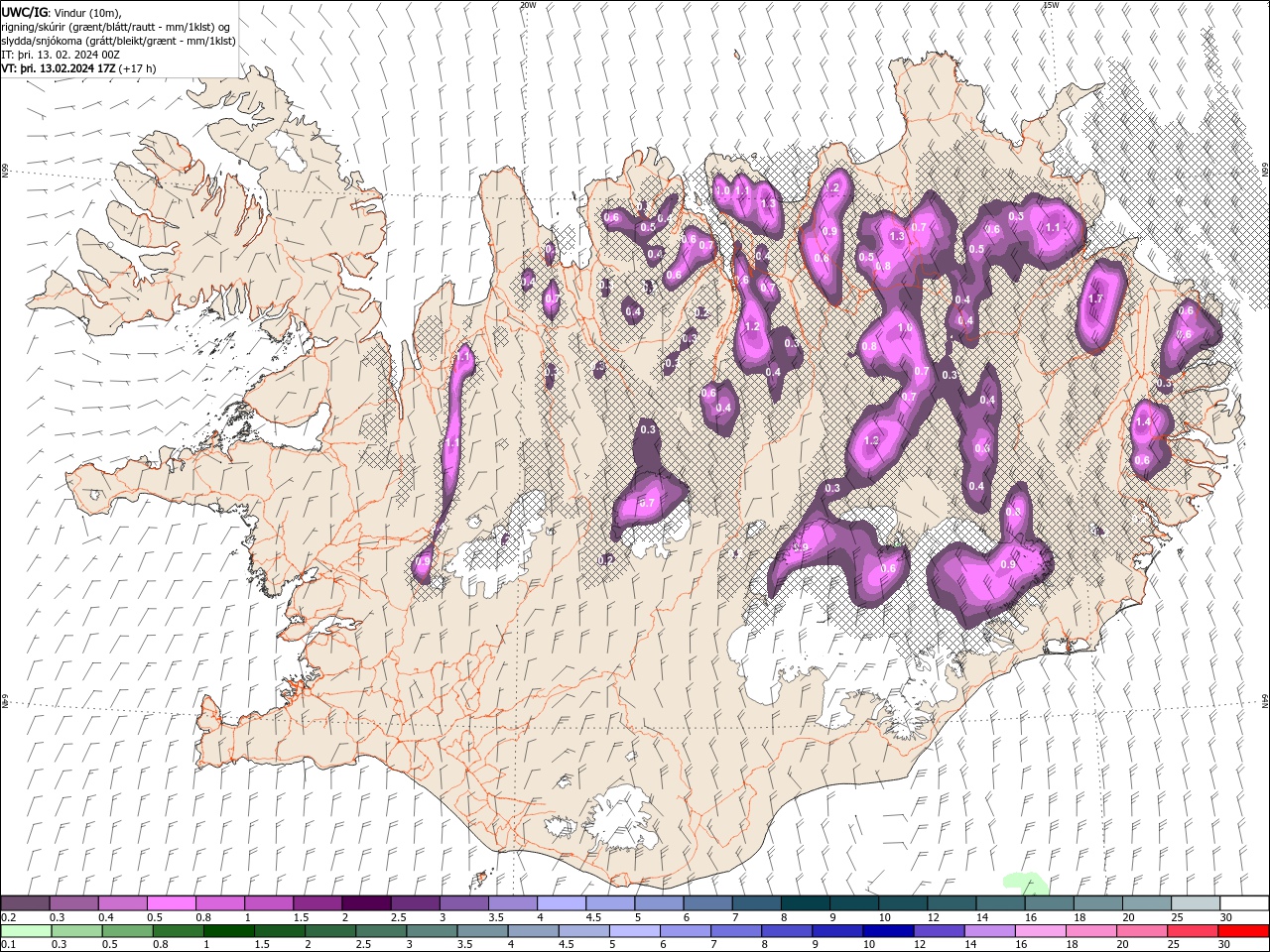This screenshot has height=952, width=1270.
Task: Click the 18–20 grey-teal snow swatch
Action: (x=1097, y=903)
